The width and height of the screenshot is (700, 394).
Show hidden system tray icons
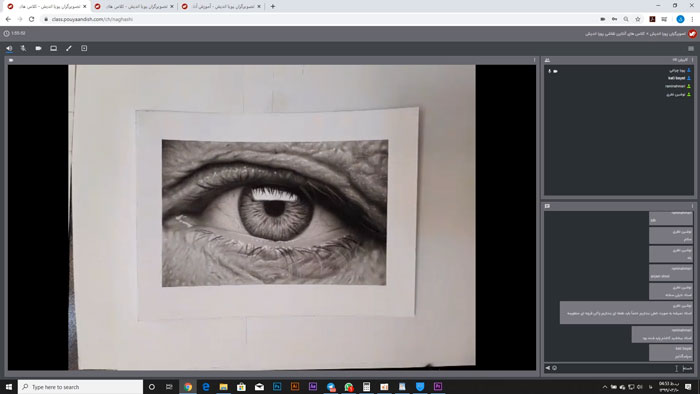[x=605, y=387]
